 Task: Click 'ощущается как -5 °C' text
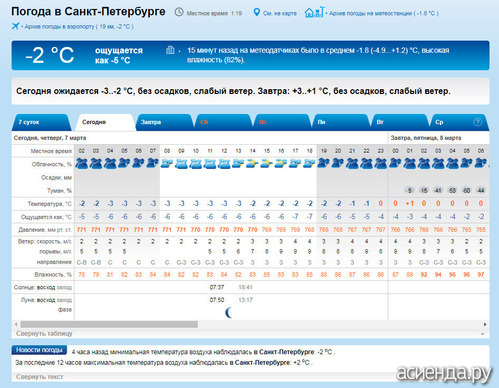[119, 55]
